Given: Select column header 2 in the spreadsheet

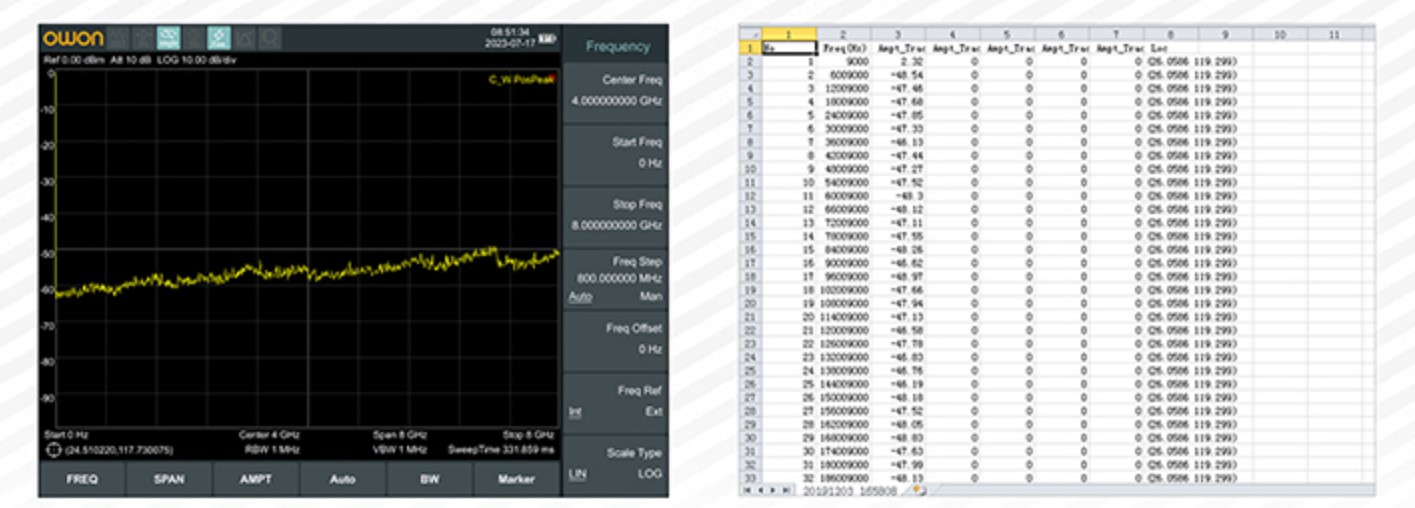Looking at the screenshot, I should coord(843,34).
